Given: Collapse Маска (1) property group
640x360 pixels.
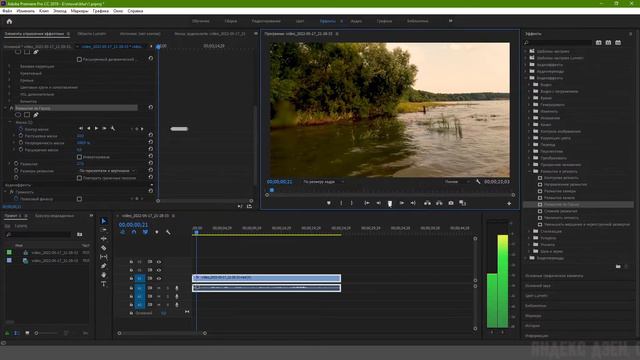Looking at the screenshot, I should [10, 122].
